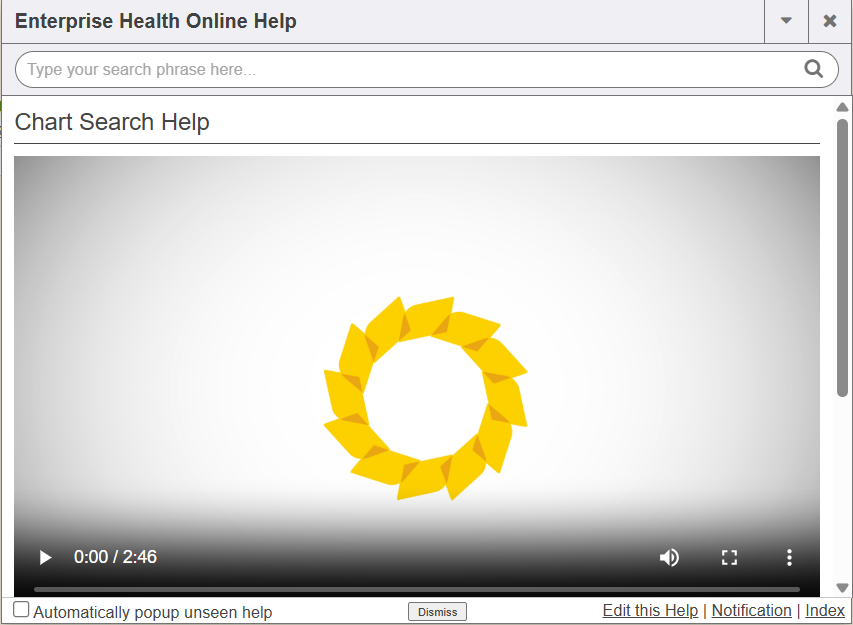
Task: Go to the help Index link
Action: (x=825, y=610)
